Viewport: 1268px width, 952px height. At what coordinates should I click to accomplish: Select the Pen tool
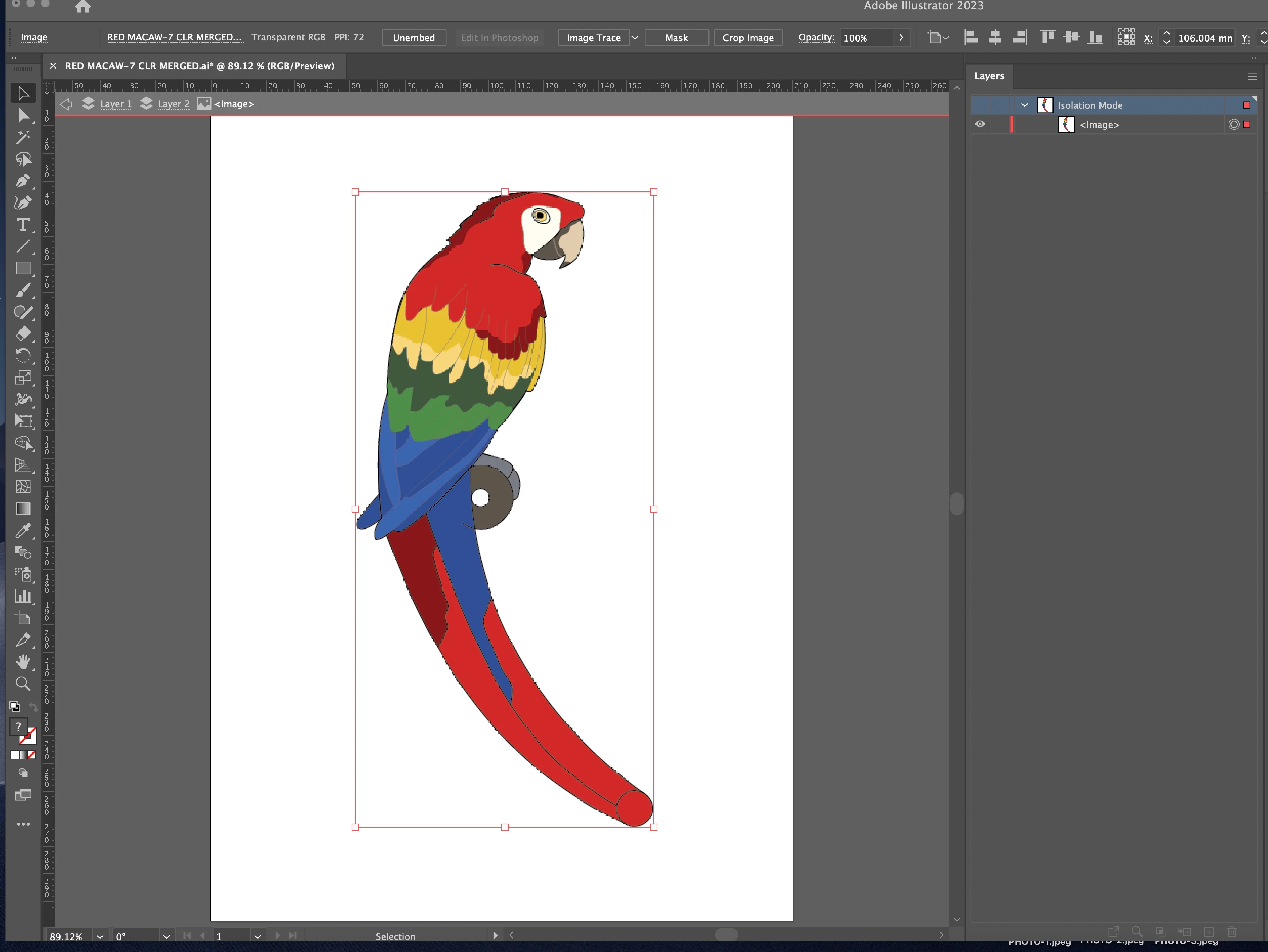(23, 181)
